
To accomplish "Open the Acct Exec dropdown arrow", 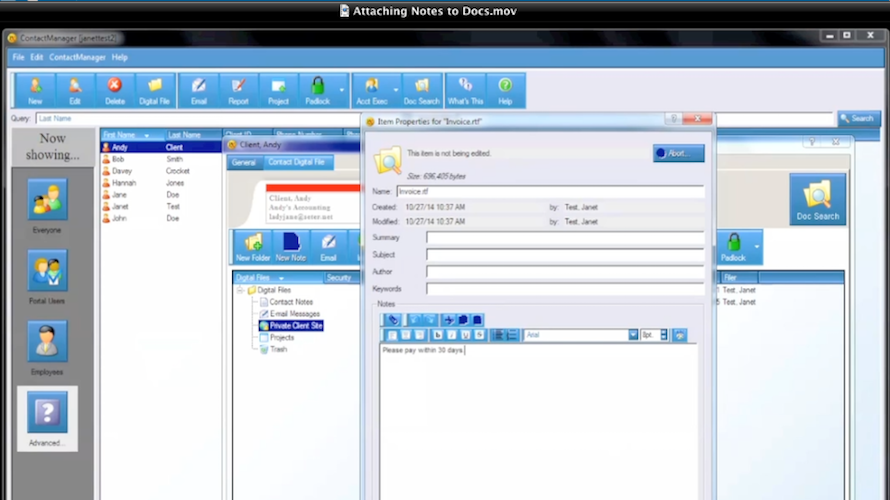I will (396, 90).
